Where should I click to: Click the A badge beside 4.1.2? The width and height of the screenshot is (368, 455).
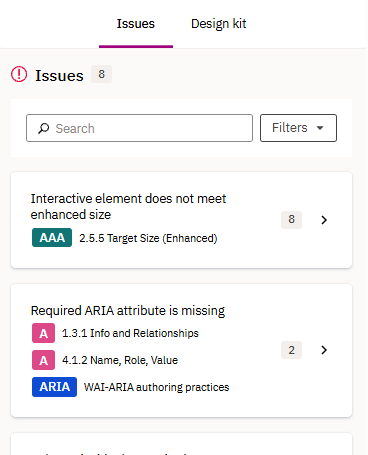(43, 360)
